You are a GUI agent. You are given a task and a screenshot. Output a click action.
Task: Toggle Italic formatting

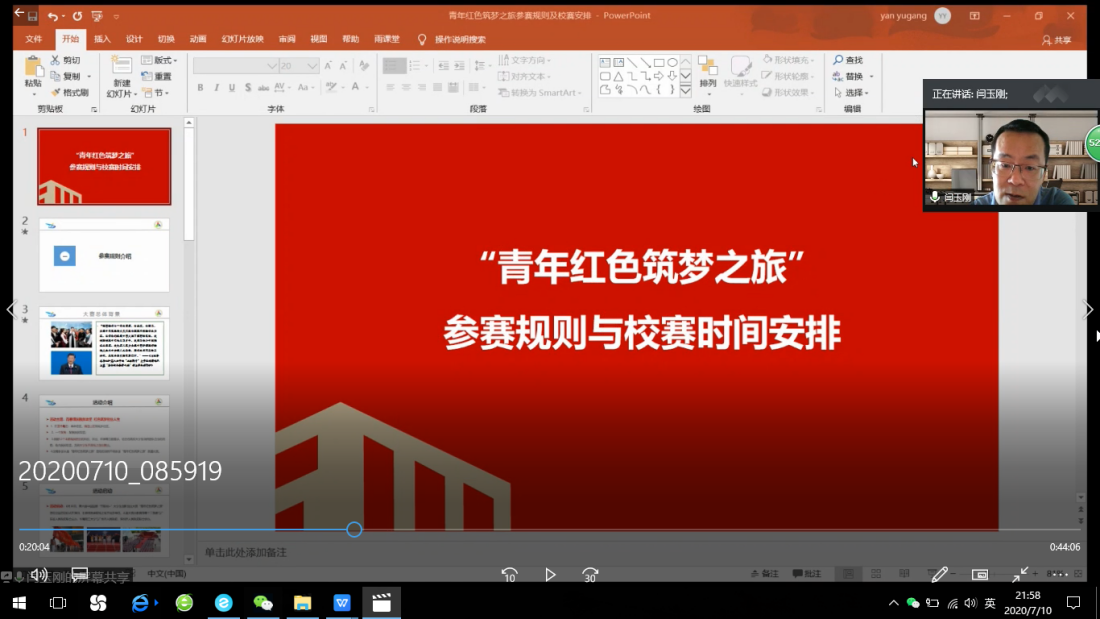tap(216, 88)
